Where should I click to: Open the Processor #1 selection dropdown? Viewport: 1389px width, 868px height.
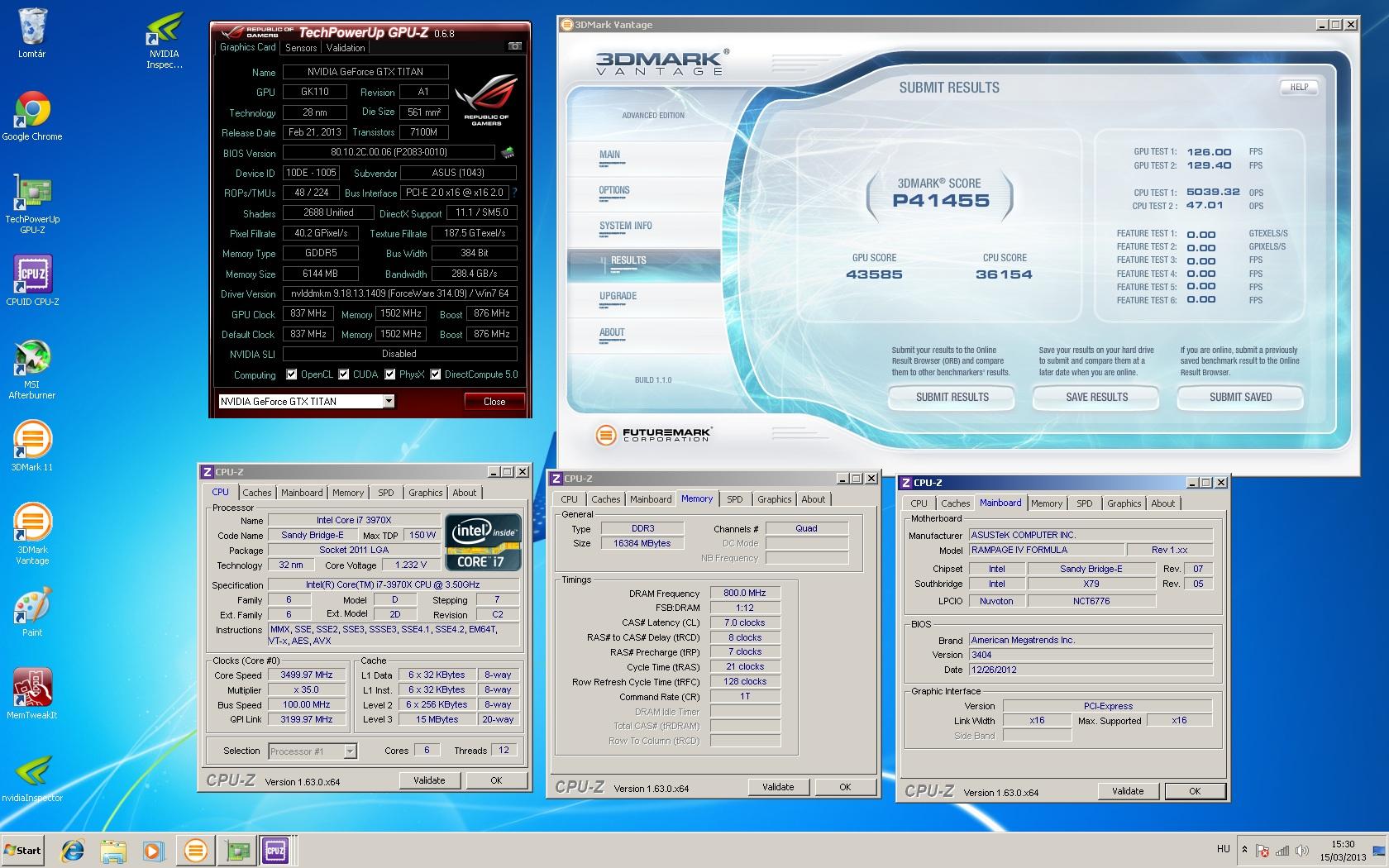(350, 751)
